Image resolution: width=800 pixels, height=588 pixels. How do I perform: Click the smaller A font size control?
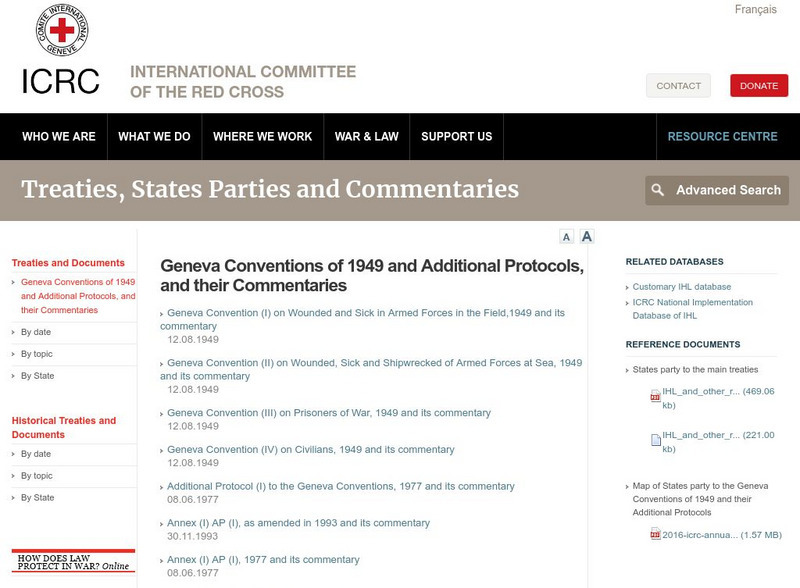[566, 237]
